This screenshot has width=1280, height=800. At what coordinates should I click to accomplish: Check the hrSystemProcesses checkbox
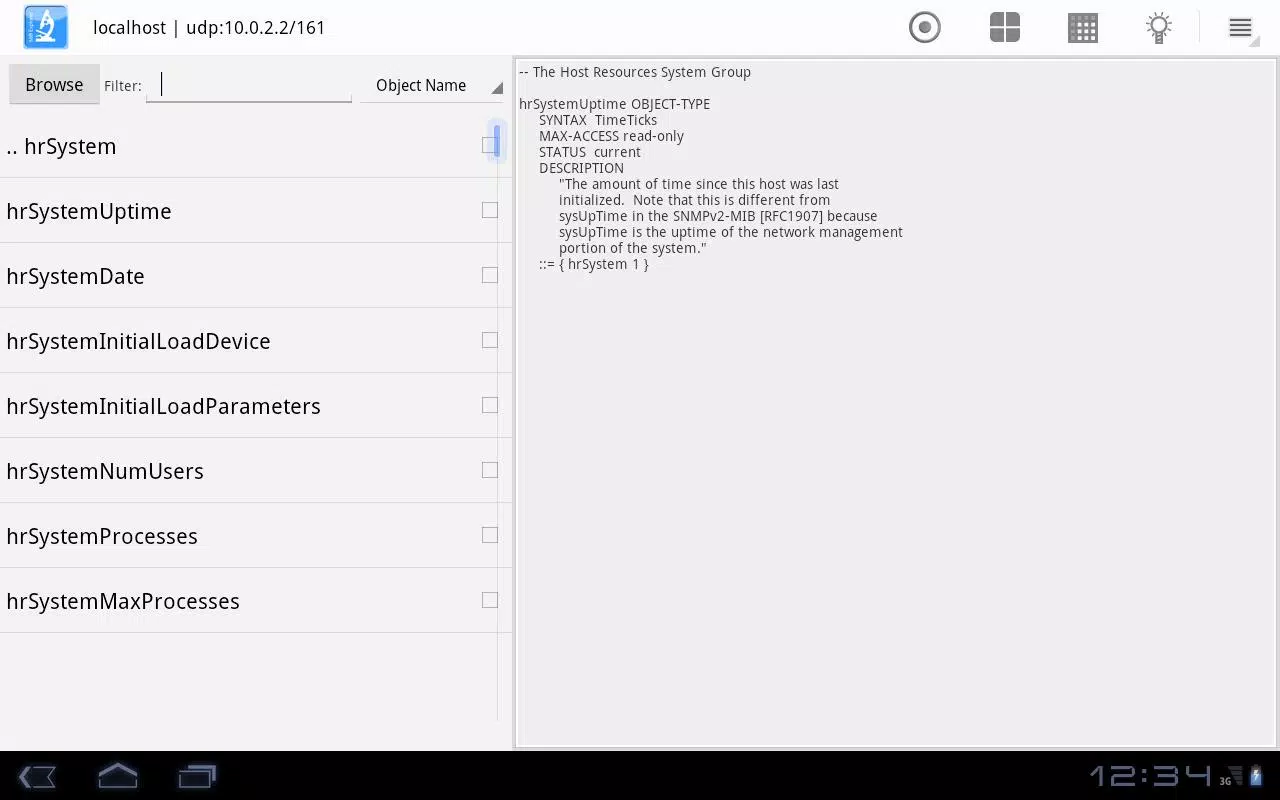489,535
